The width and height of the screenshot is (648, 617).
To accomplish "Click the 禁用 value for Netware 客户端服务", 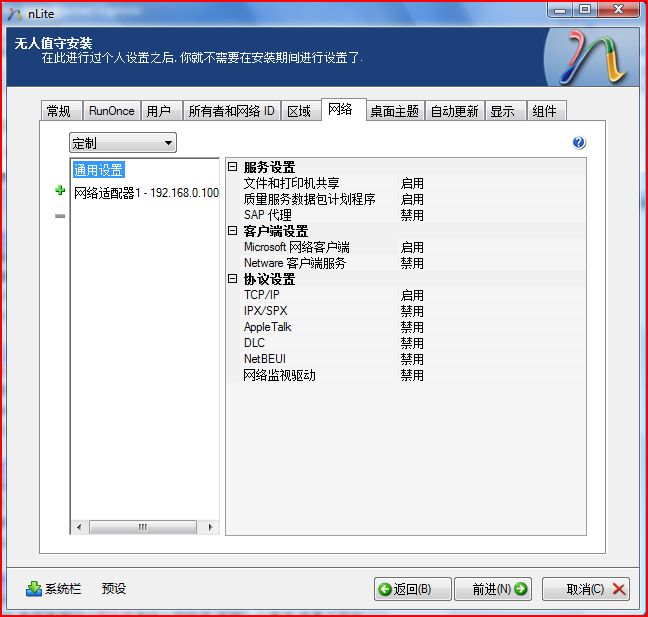I will tap(412, 263).
